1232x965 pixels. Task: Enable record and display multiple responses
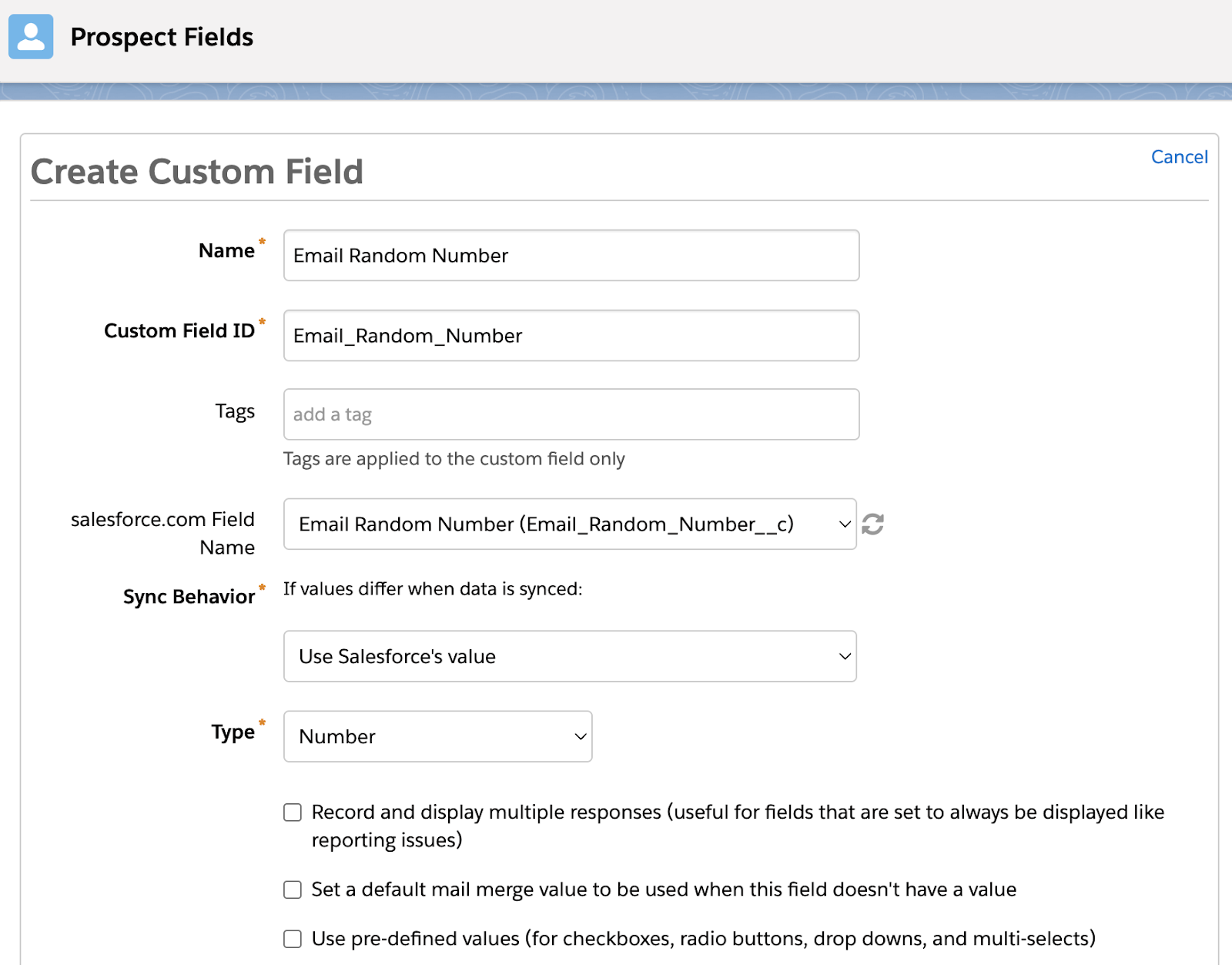(293, 813)
